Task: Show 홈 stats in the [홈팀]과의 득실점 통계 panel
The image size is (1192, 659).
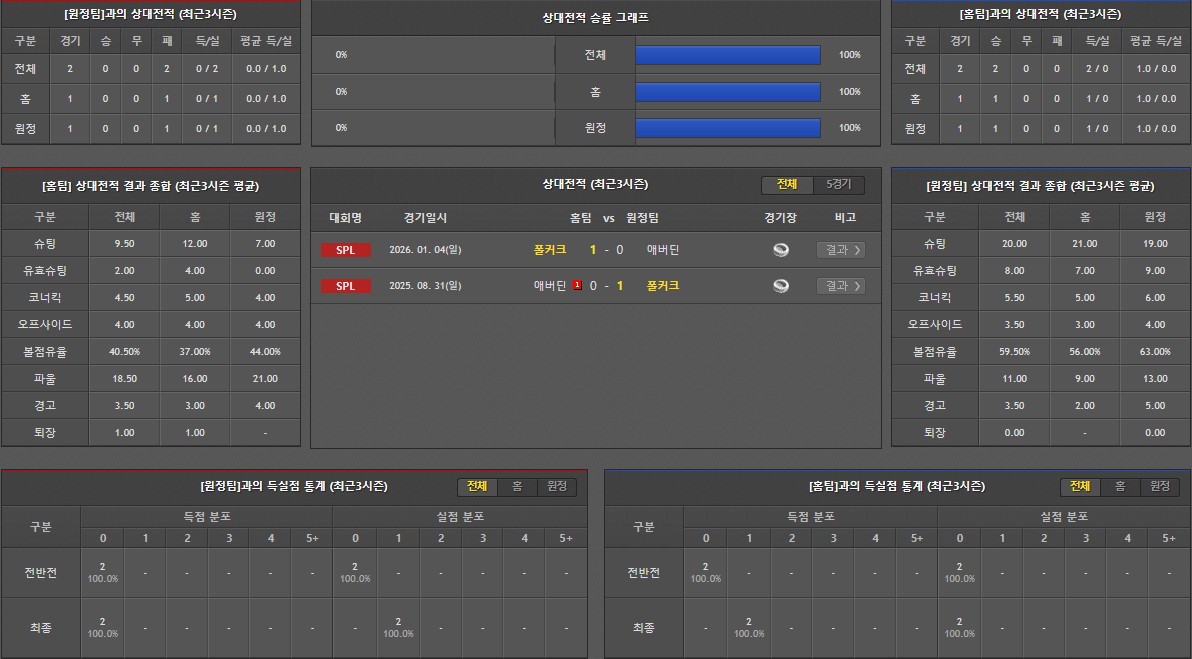Action: point(1120,486)
